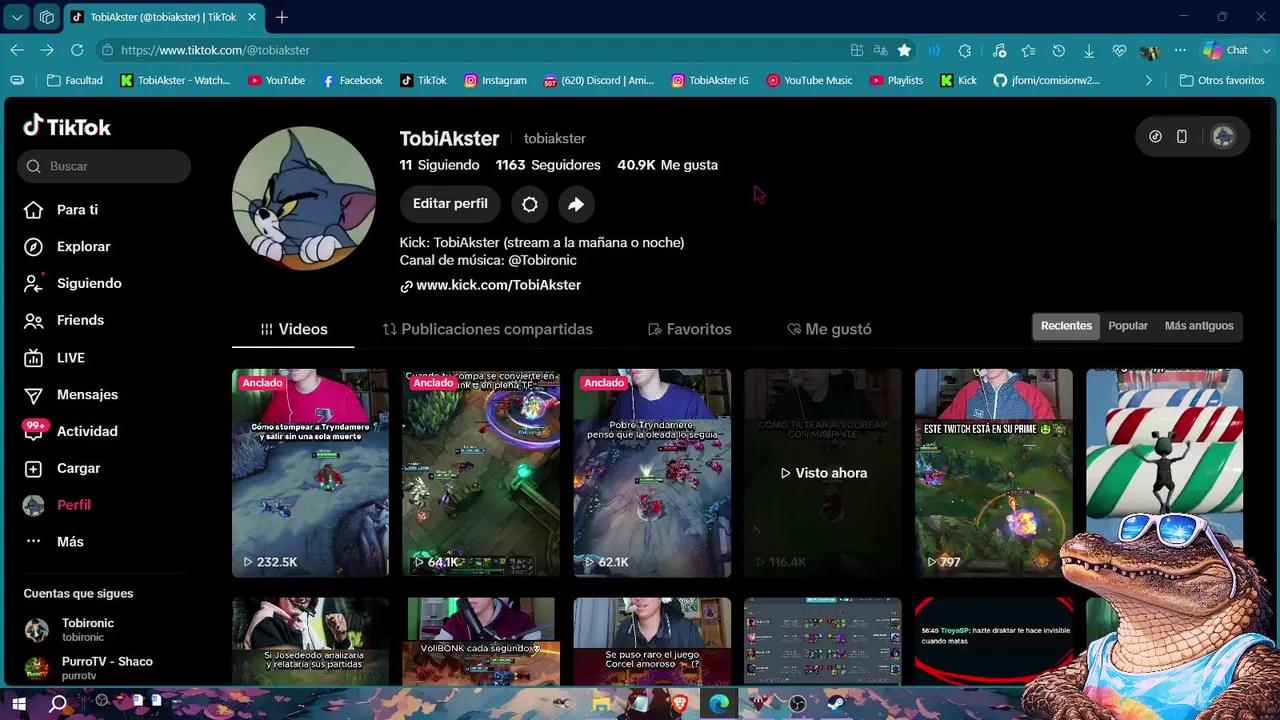Open the Instagram bookmark
The image size is (1280, 720).
coord(495,80)
